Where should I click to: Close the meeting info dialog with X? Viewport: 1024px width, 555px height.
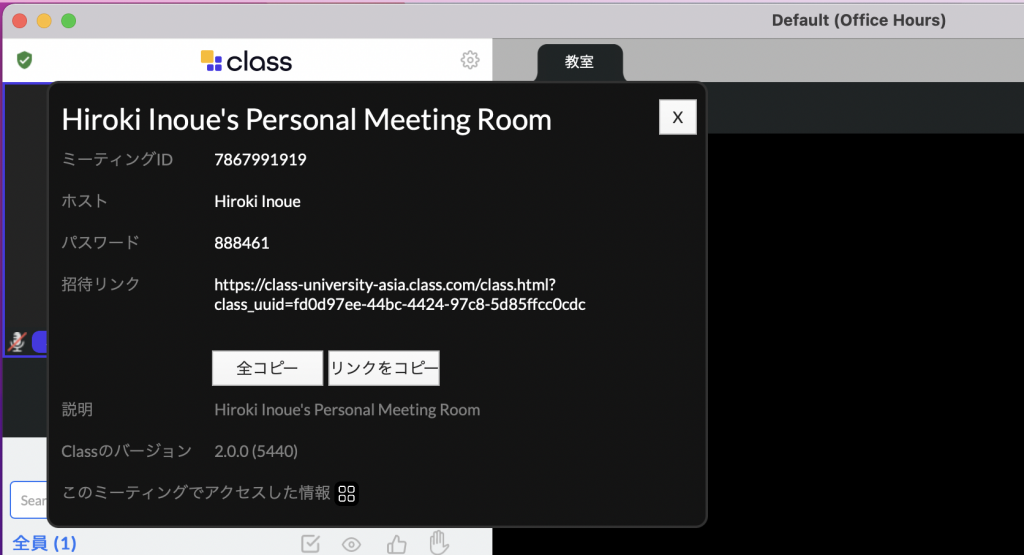678,118
